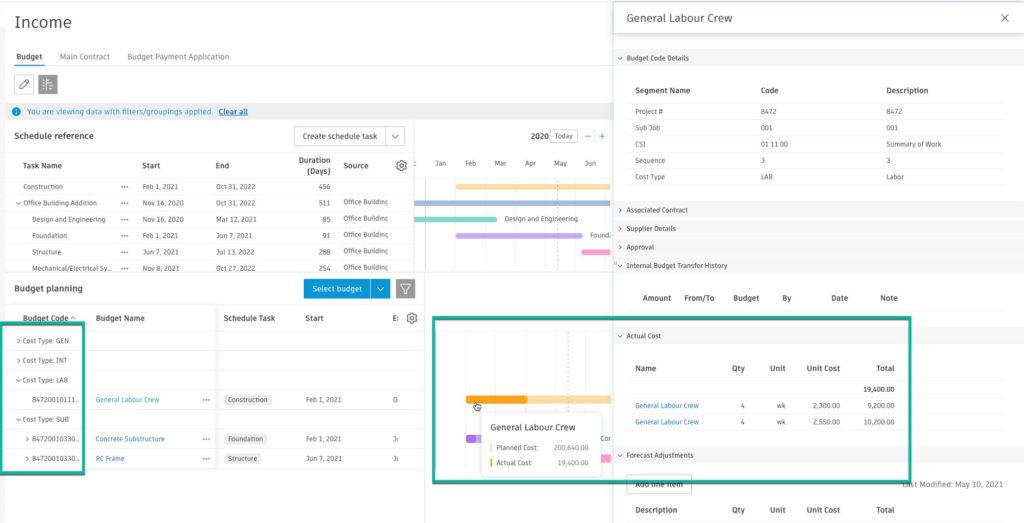Screen dimensions: 1024x523
Task: Click the Summary of Work description cell
Action: pos(914,144)
